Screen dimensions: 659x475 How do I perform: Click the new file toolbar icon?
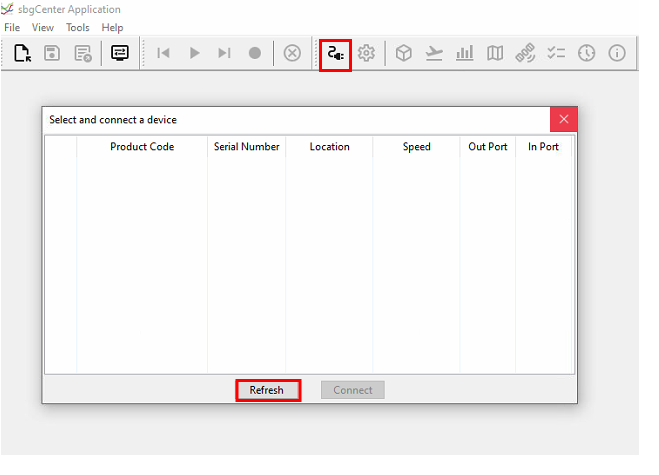[22, 53]
